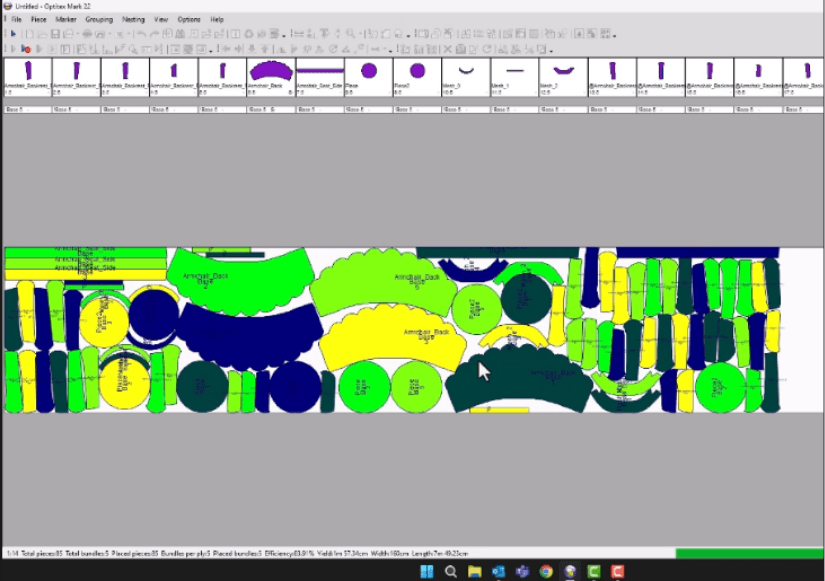The height and width of the screenshot is (581, 825).
Task: Open the Piece menu
Action: [38, 19]
